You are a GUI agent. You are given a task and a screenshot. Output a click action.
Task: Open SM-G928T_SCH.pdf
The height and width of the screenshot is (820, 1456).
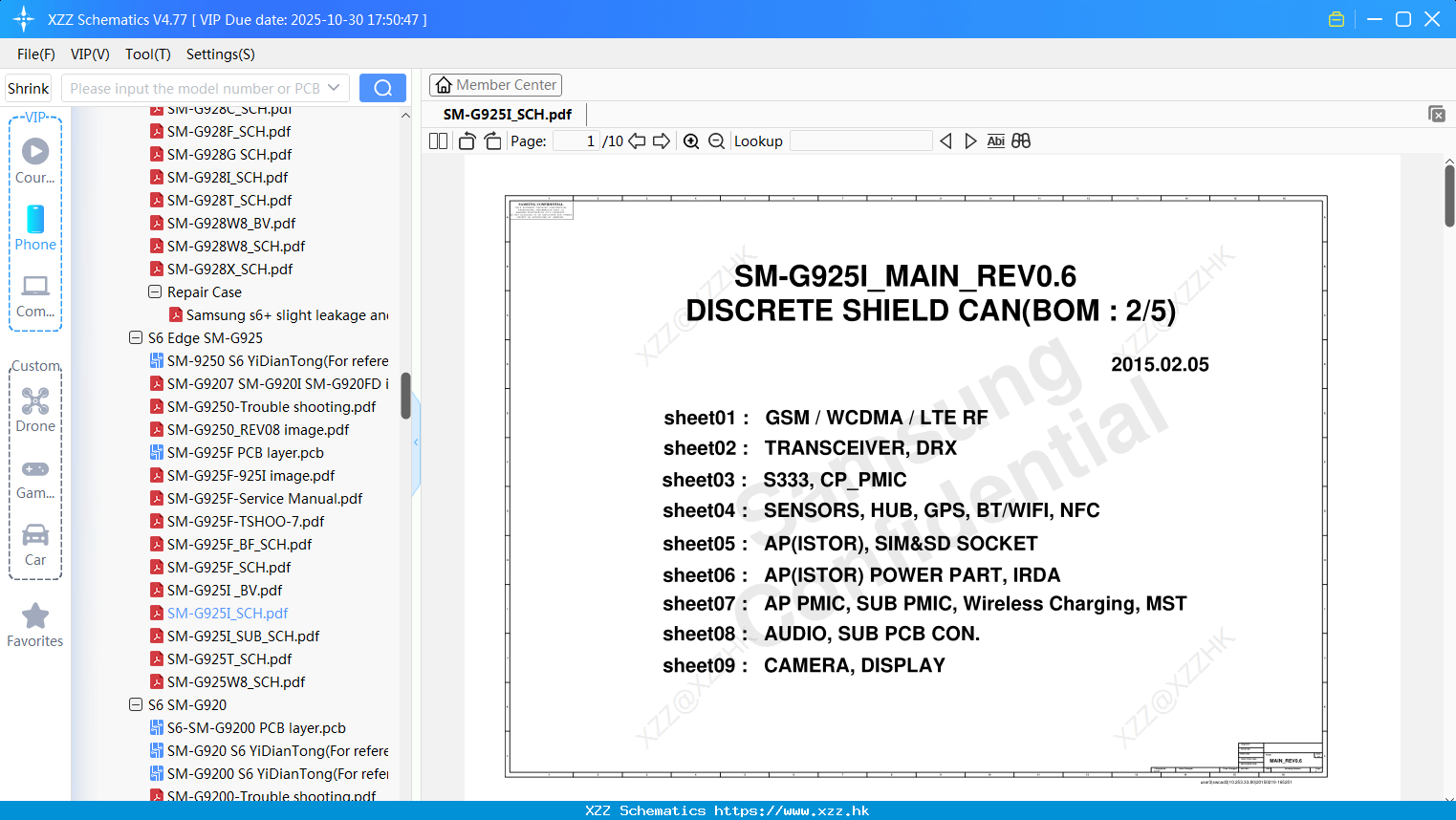click(229, 200)
